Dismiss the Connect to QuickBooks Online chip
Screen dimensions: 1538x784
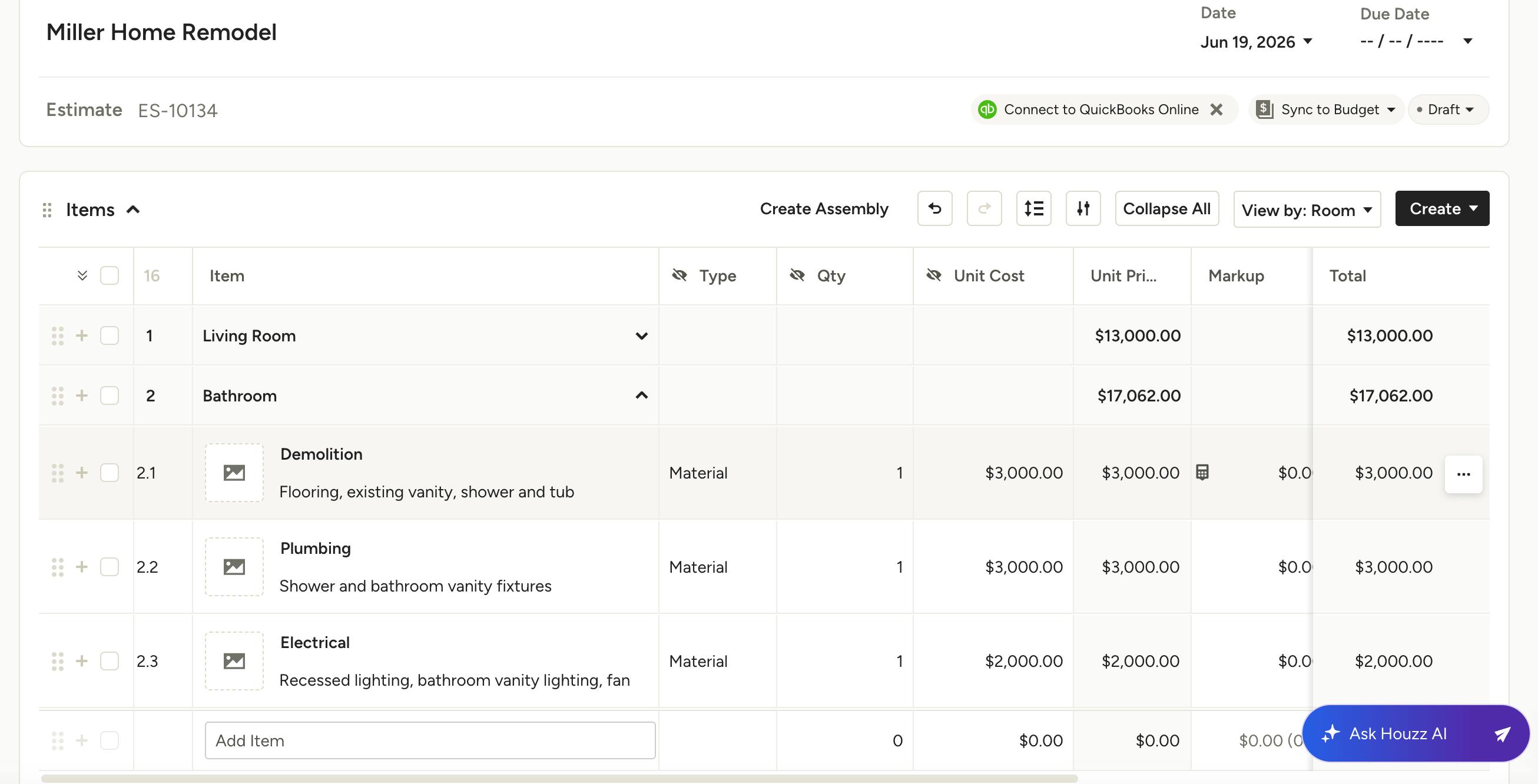[1216, 109]
